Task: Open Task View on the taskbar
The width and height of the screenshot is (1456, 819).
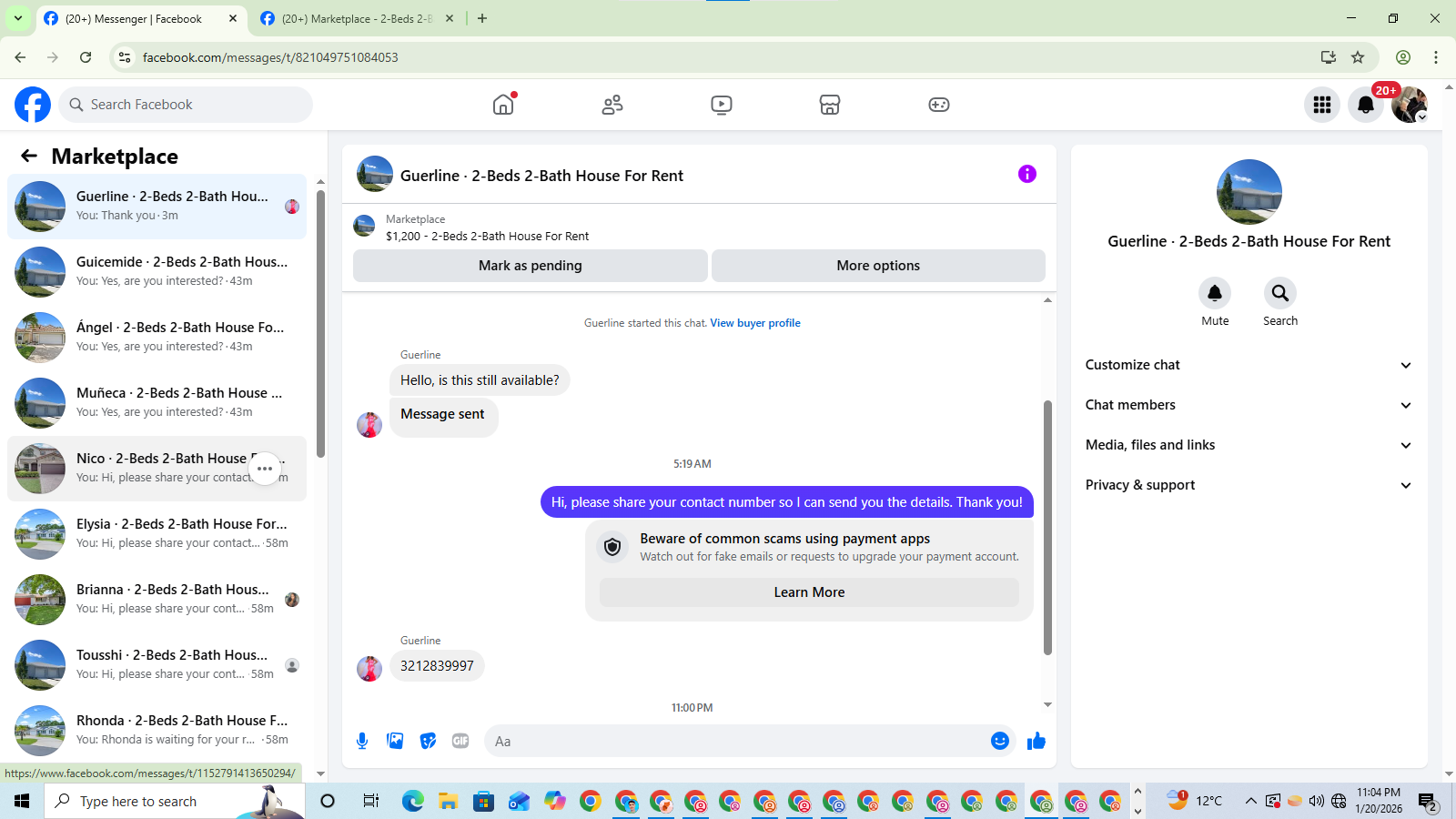Action: (370, 801)
